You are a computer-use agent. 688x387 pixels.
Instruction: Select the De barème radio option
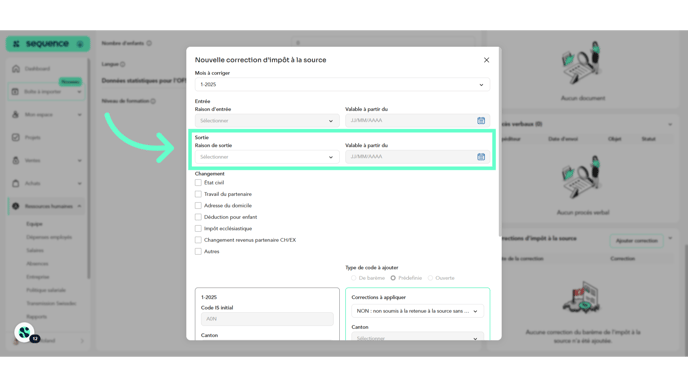coord(354,278)
